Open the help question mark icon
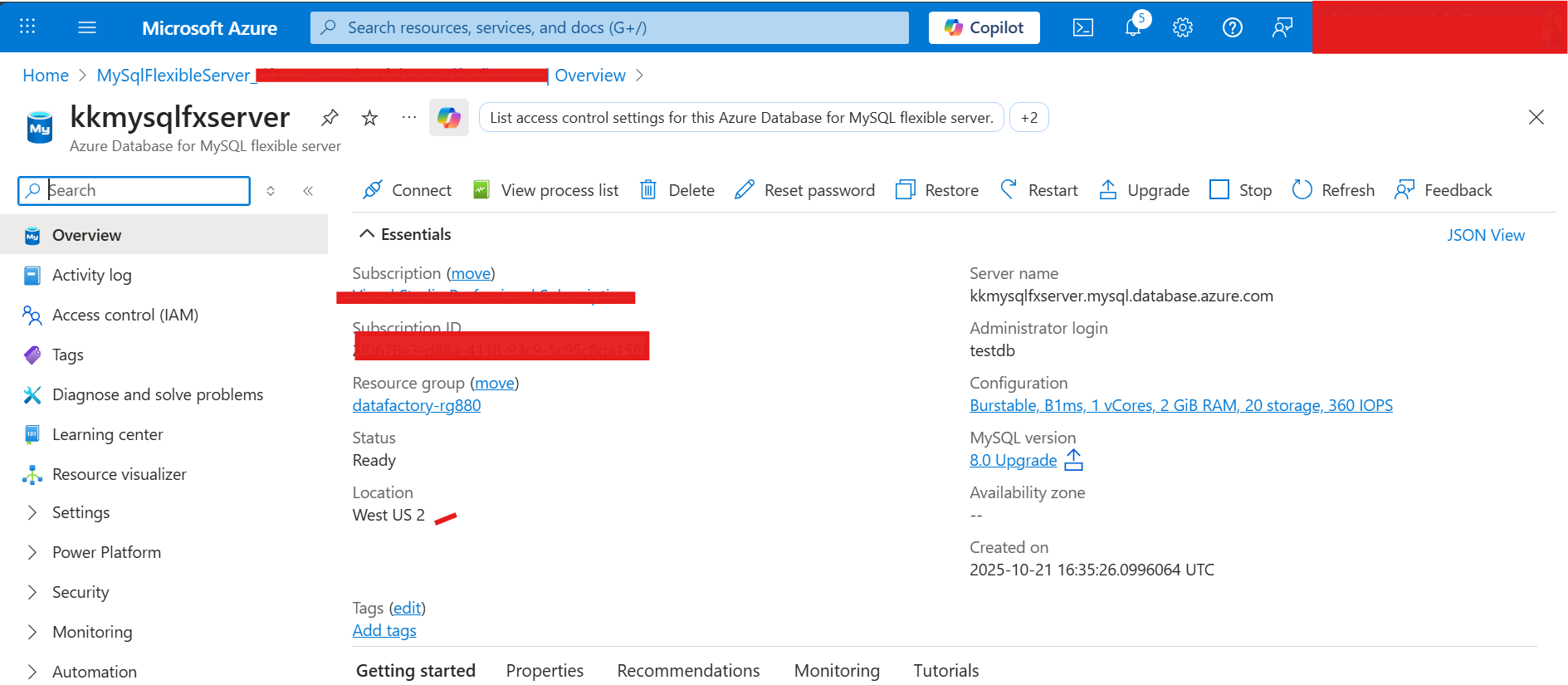 (1233, 27)
